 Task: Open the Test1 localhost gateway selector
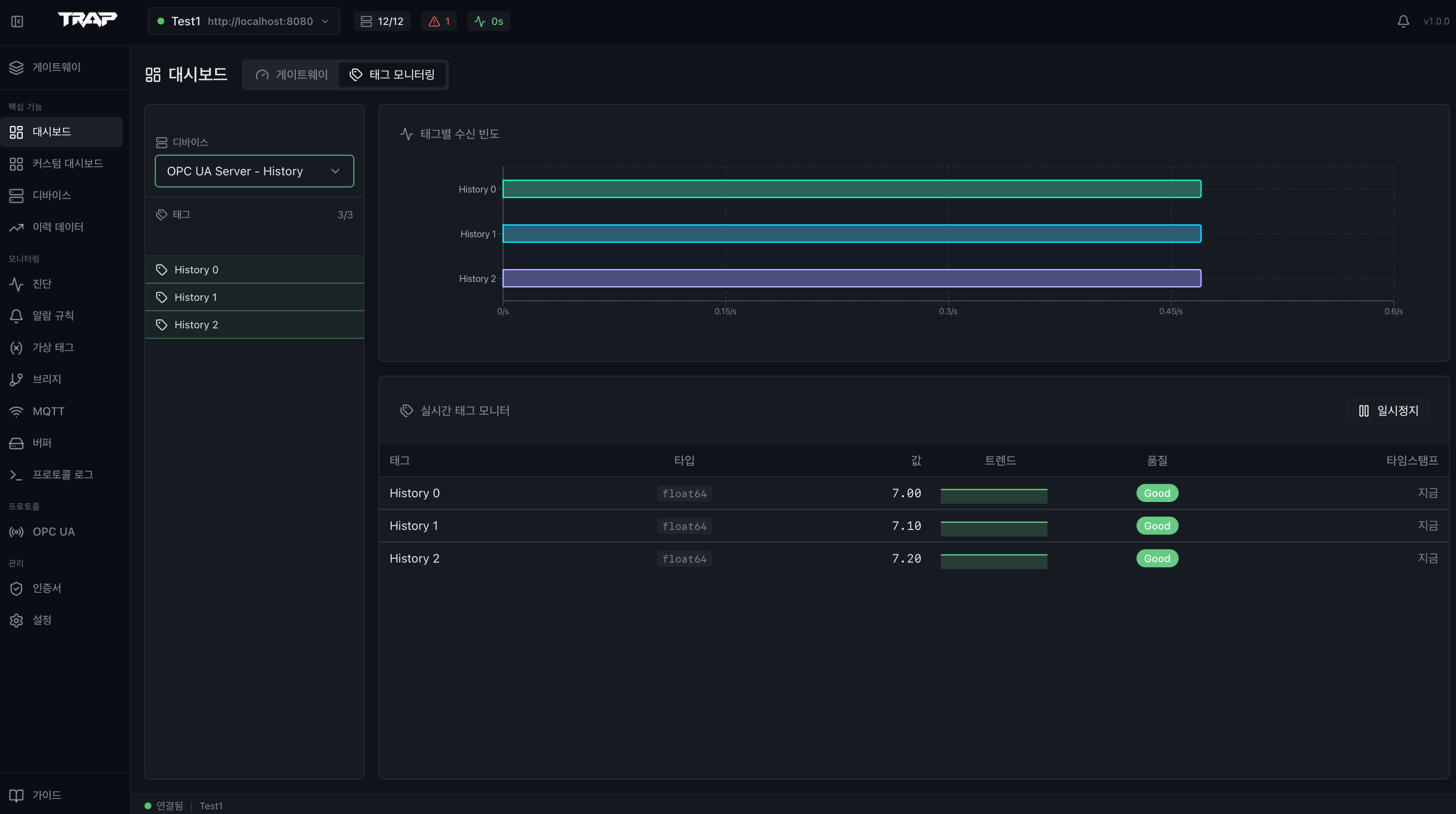tap(244, 21)
